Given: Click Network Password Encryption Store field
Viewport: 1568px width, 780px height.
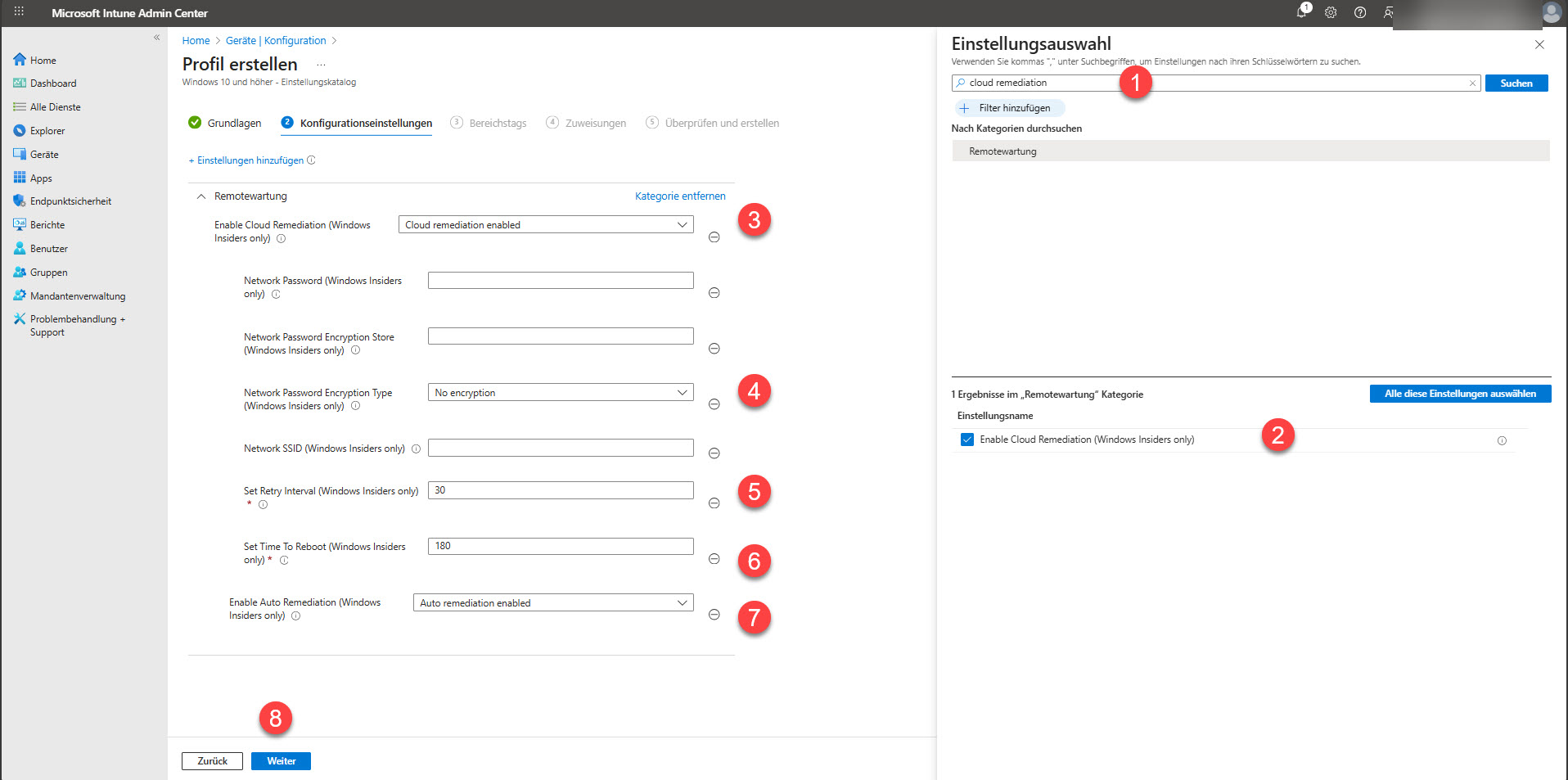Looking at the screenshot, I should (x=561, y=336).
